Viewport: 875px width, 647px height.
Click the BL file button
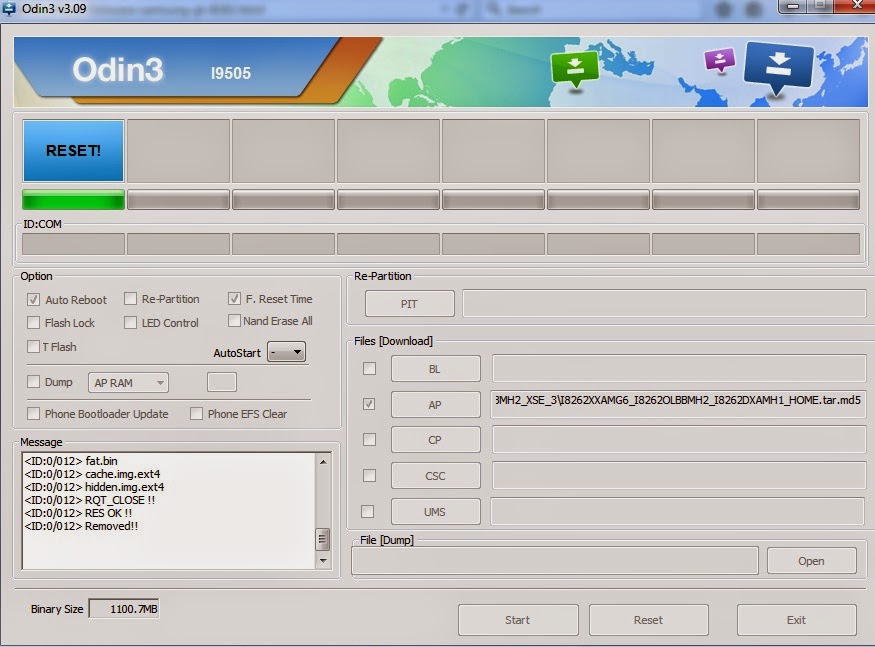[x=435, y=368]
